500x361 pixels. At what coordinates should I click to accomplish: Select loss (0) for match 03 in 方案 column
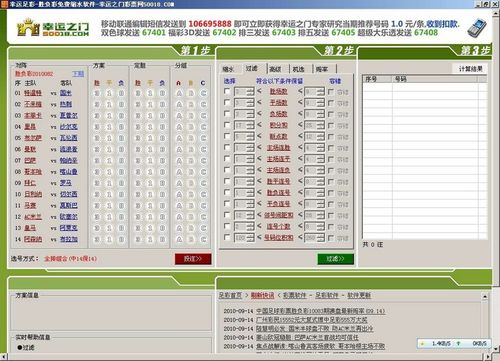121,116
